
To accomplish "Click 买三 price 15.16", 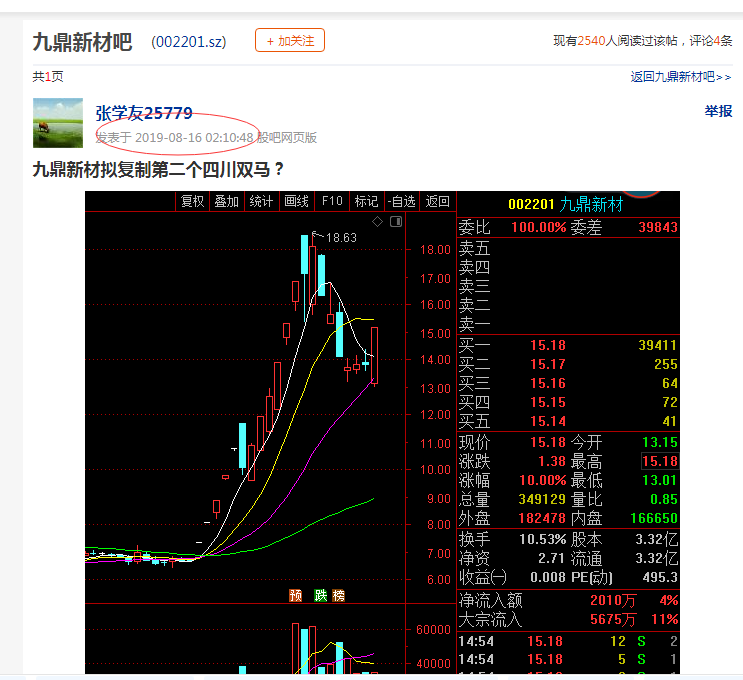I will pyautogui.click(x=548, y=383).
